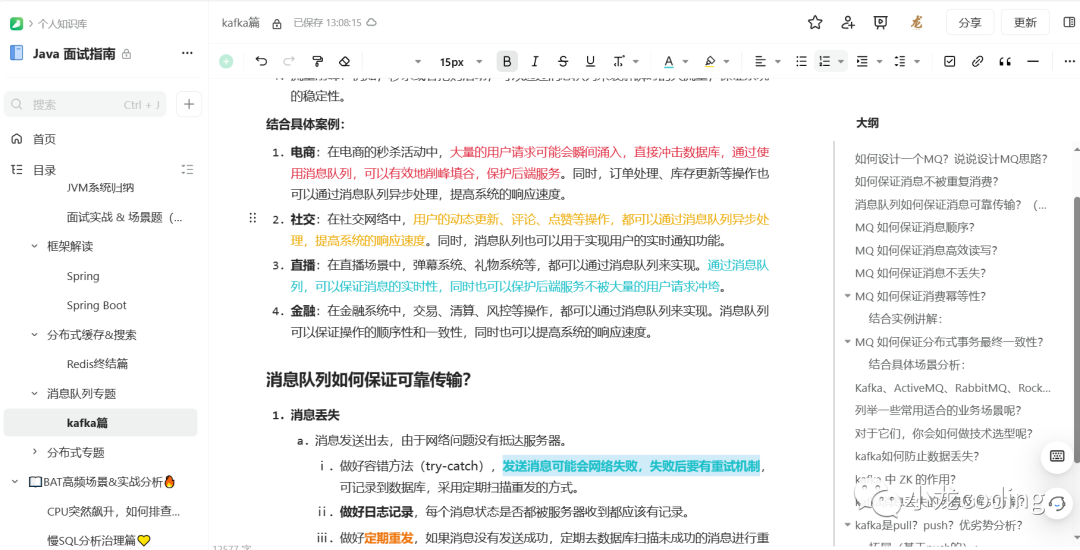Open the 慢SQL分析治理篇 document
1080x550 pixels.
(x=98, y=540)
